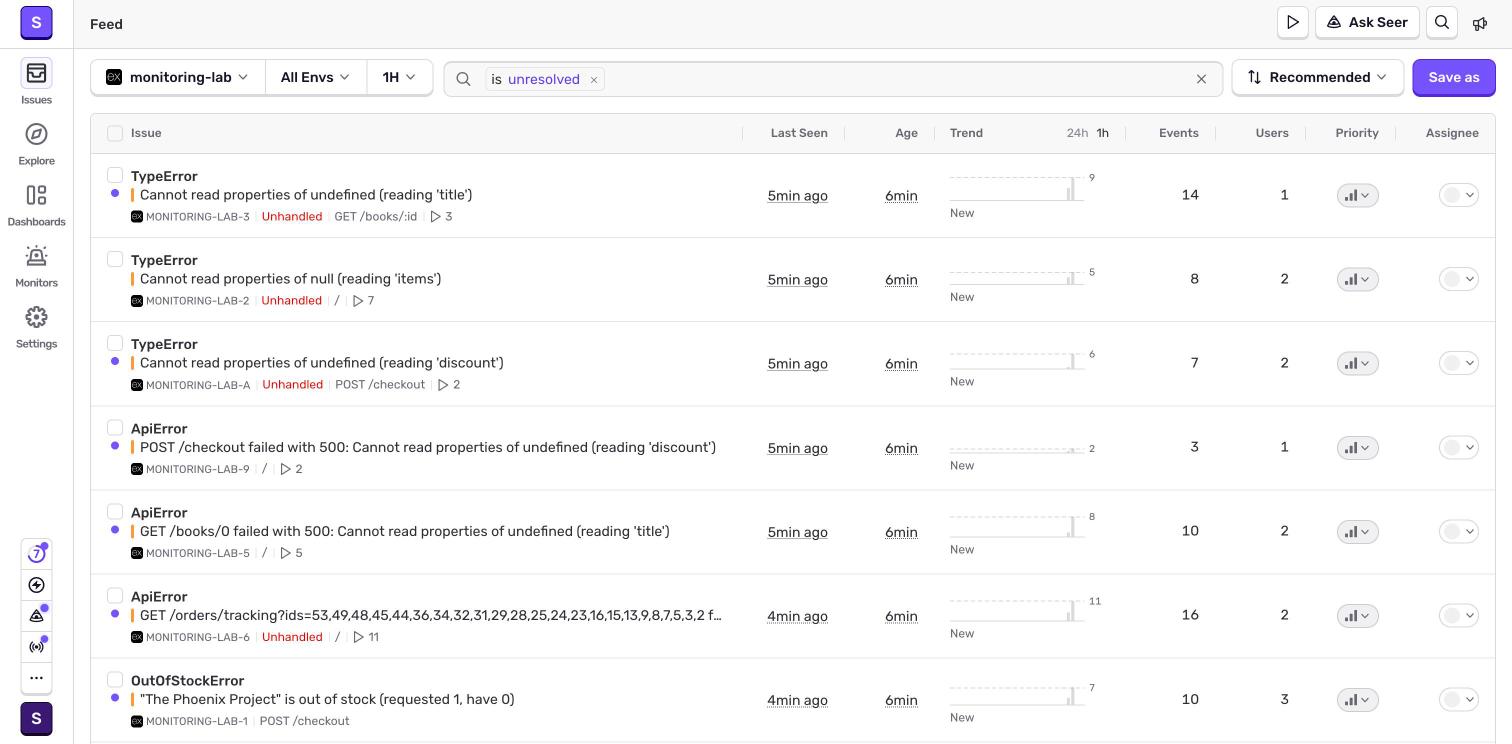Image resolution: width=1512 pixels, height=744 pixels.
Task: Open assignee dropdown for MONITORING-LAB-9
Action: tap(1458, 447)
